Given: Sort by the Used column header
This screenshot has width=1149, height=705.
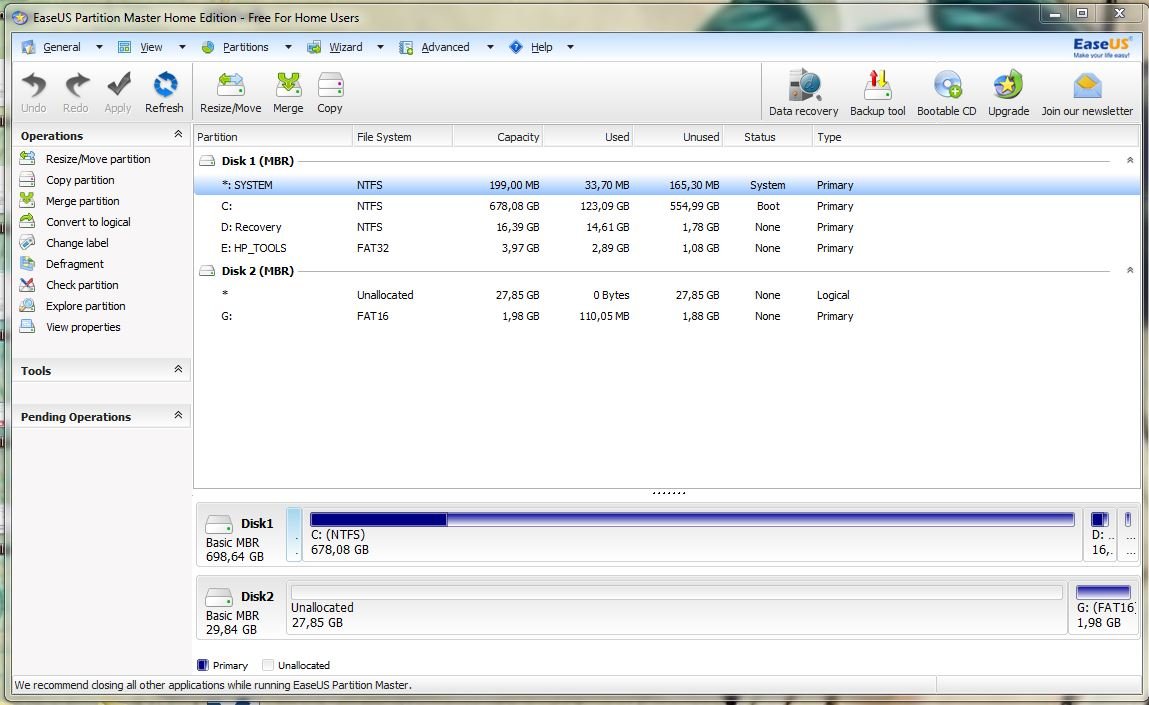Looking at the screenshot, I should pyautogui.click(x=588, y=137).
